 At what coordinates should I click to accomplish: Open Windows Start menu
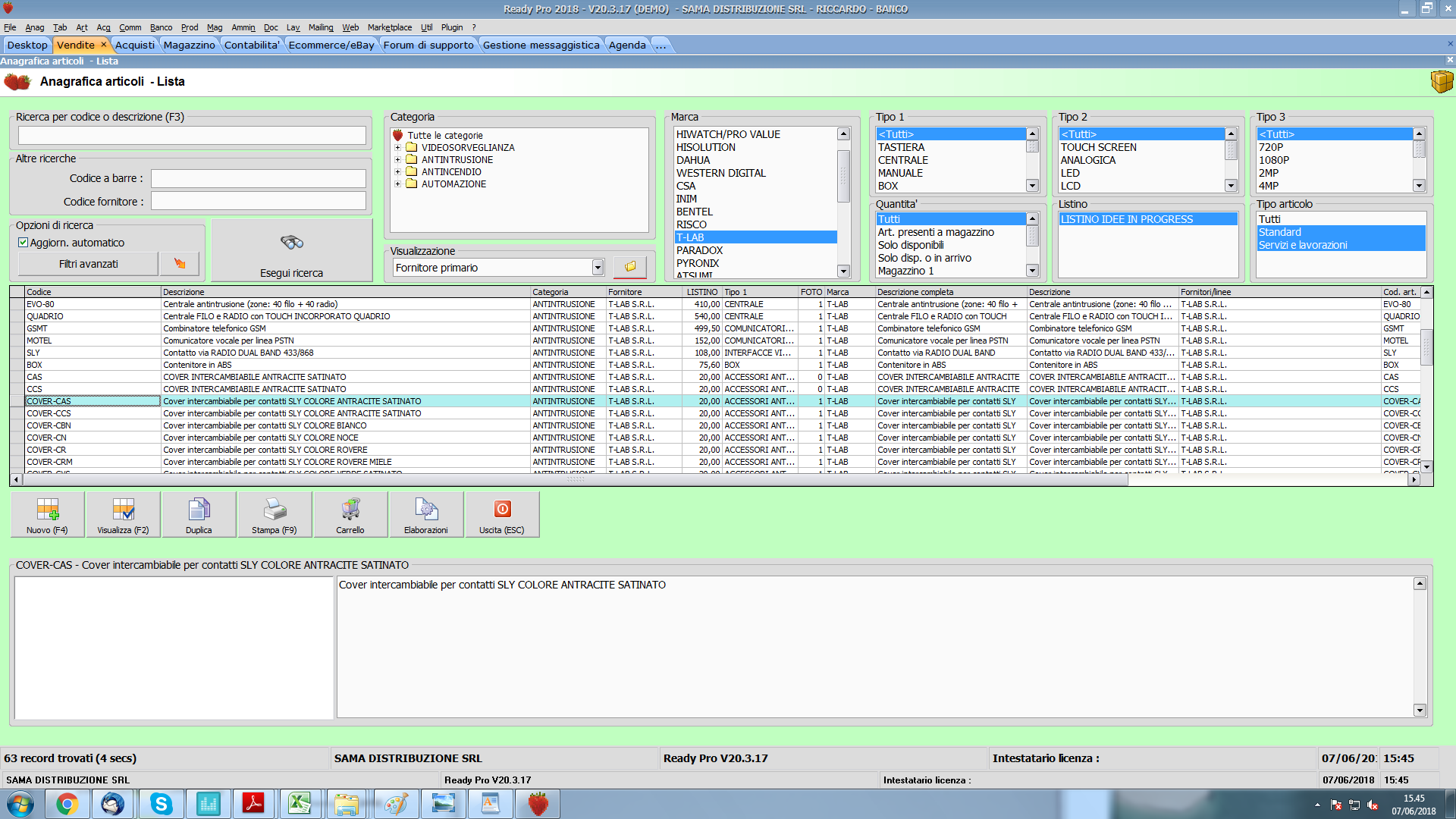(20, 804)
